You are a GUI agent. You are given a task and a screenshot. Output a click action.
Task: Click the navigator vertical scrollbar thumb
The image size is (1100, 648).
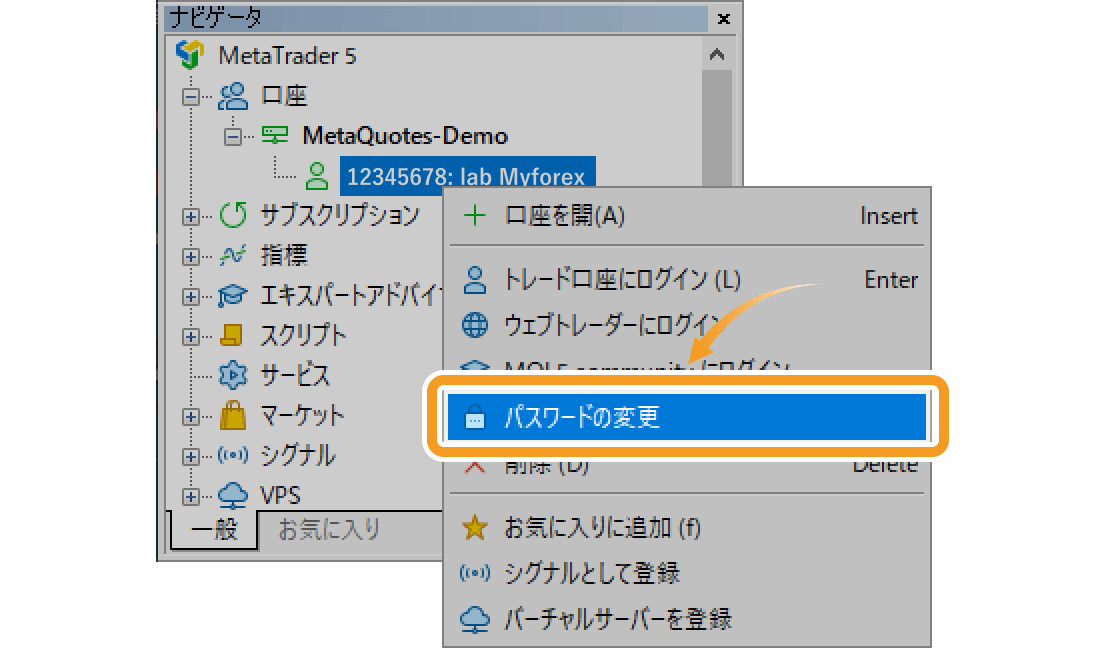point(716,126)
